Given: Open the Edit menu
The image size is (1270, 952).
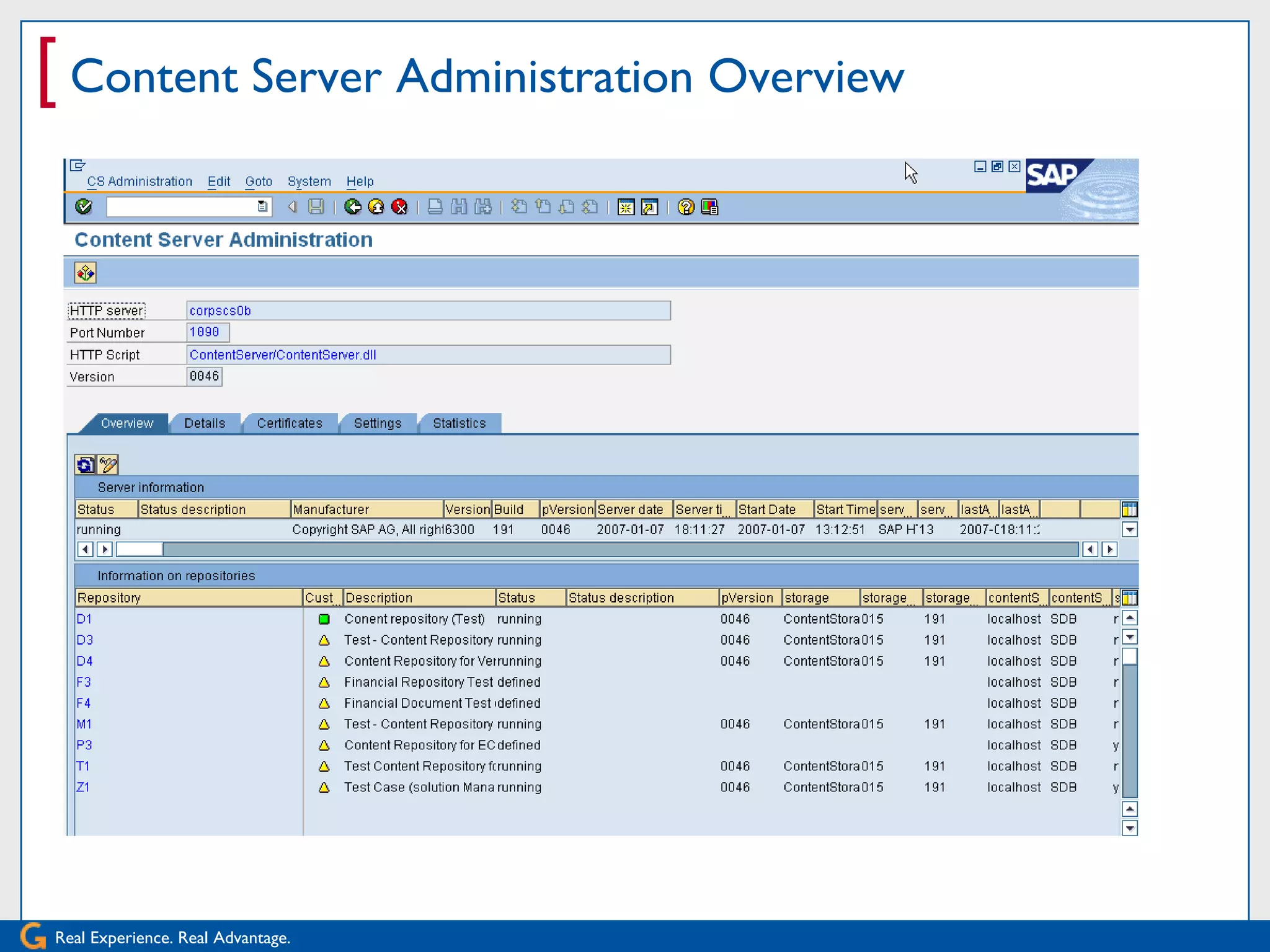Looking at the screenshot, I should pyautogui.click(x=219, y=182).
